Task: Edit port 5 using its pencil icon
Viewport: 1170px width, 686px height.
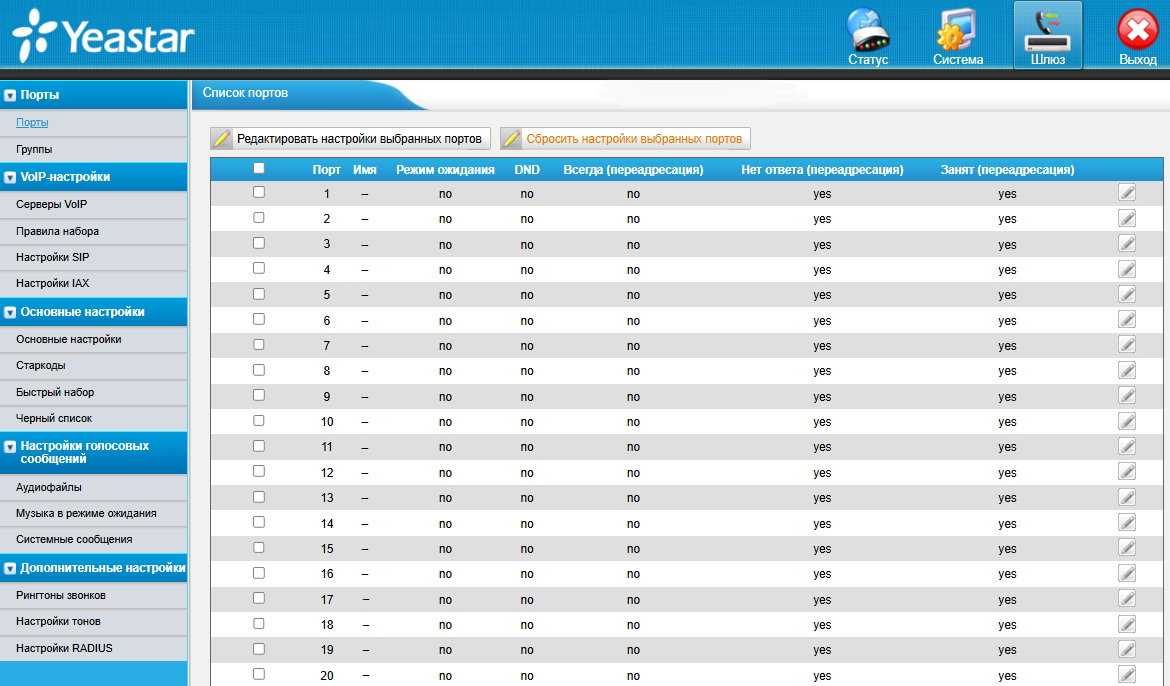Action: 1127,294
